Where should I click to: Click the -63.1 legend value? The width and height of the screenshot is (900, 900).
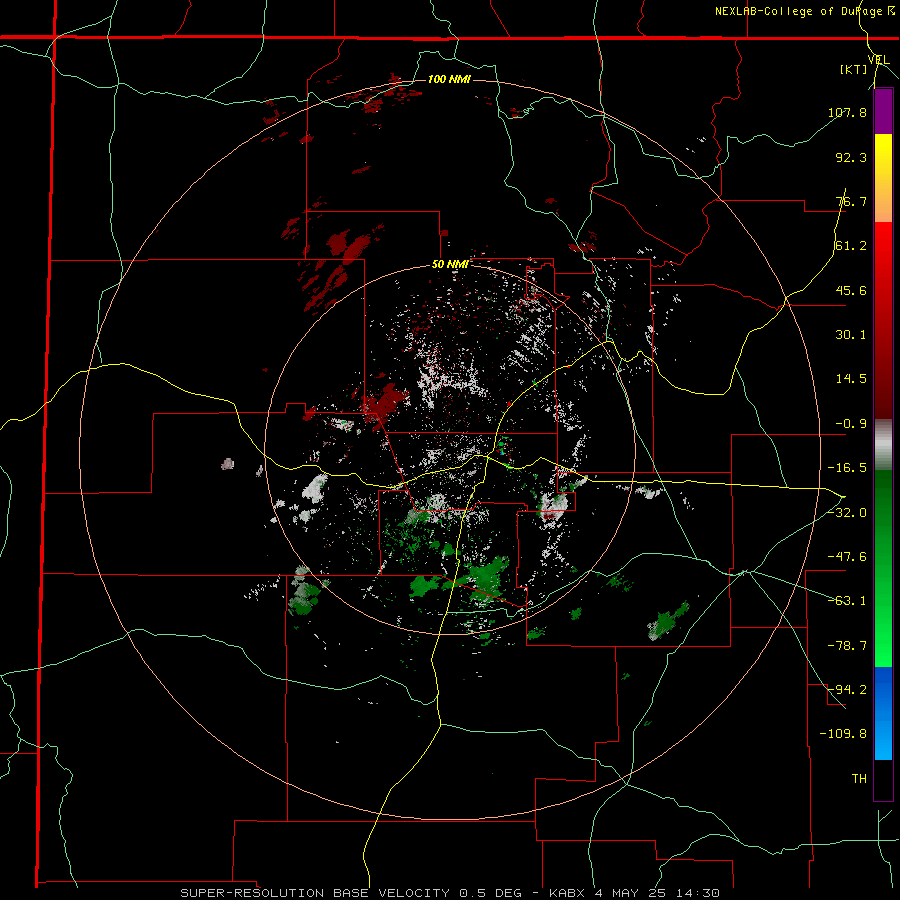(x=847, y=601)
